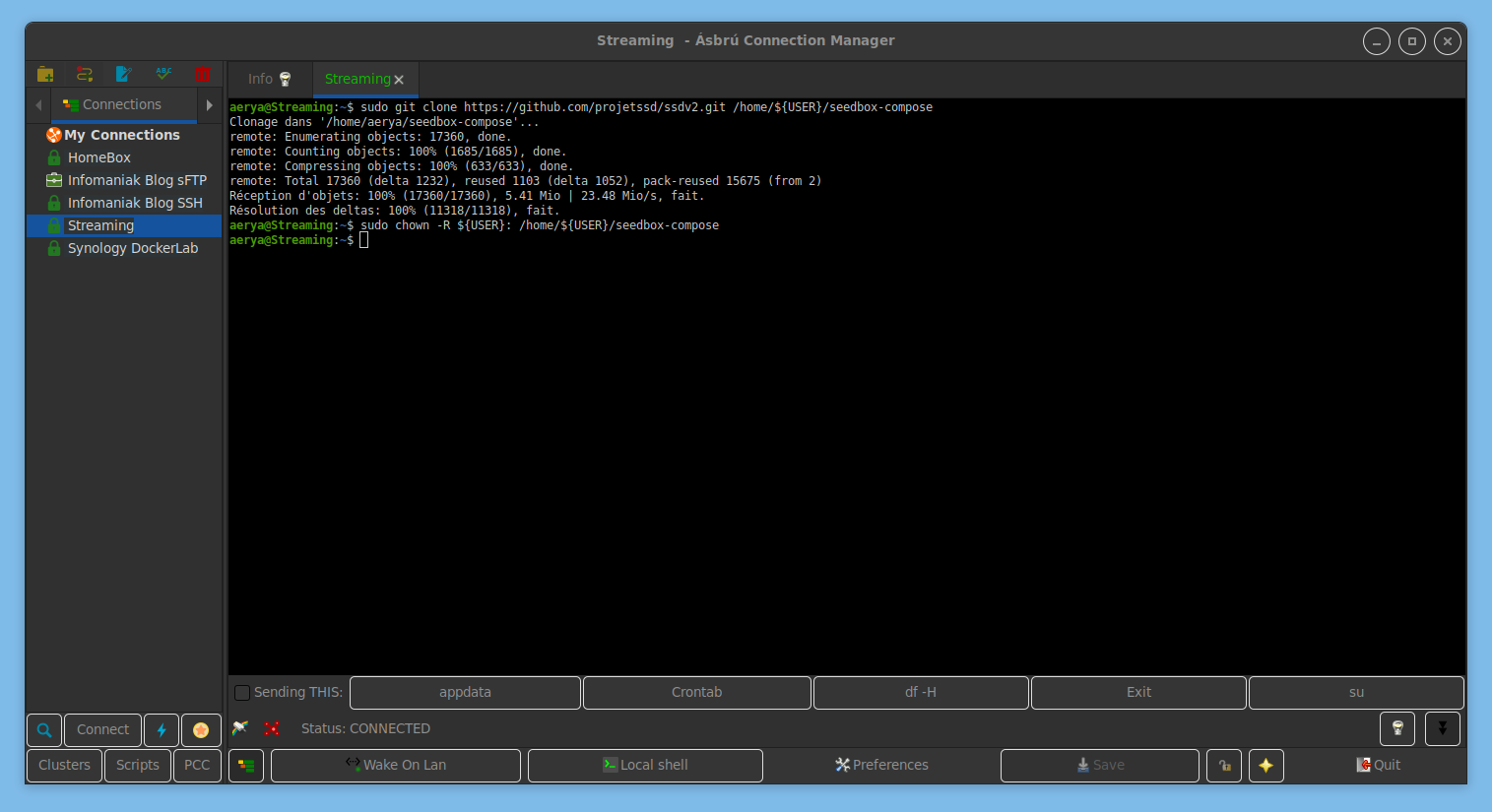Click the quick connect lightning icon
Image resolution: width=1492 pixels, height=812 pixels.
pyautogui.click(x=162, y=730)
